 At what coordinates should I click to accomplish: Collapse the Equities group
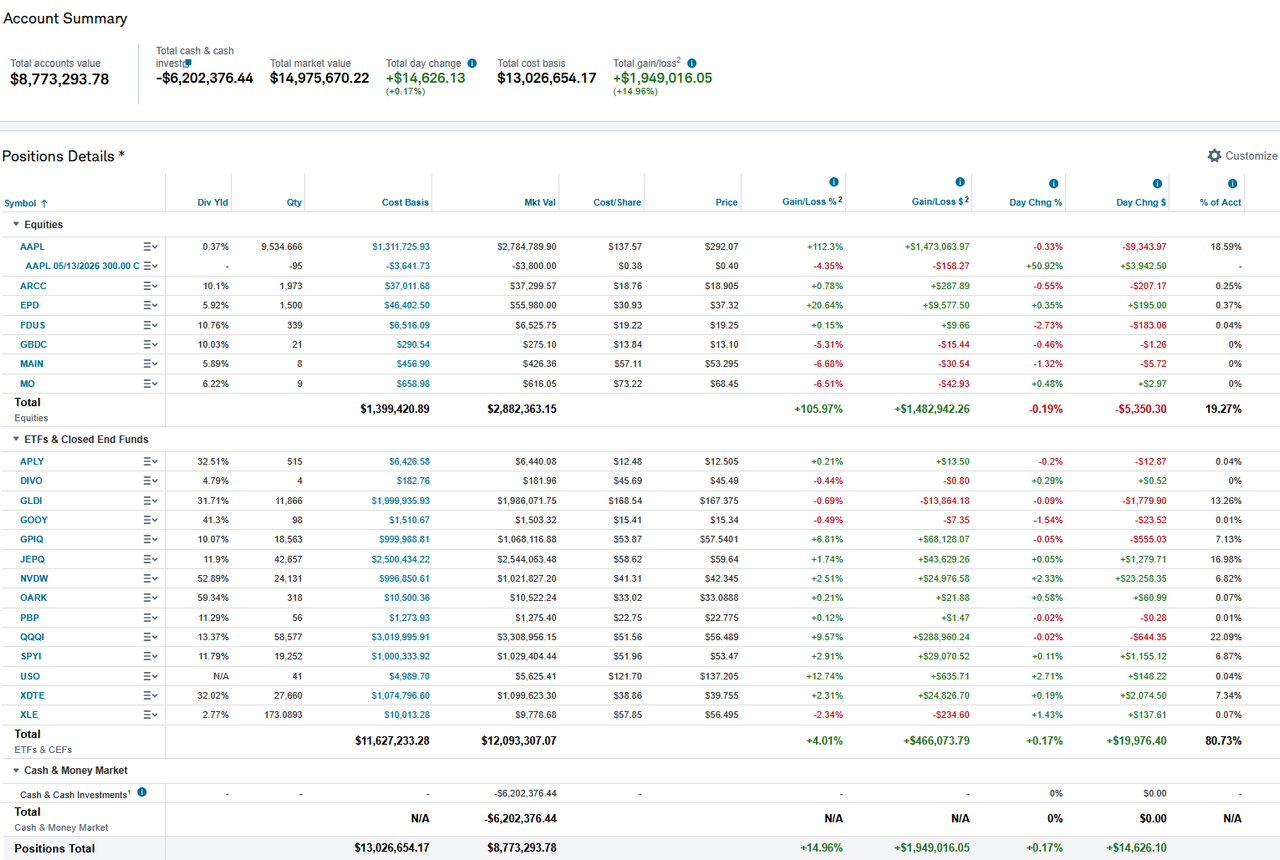tap(16, 225)
